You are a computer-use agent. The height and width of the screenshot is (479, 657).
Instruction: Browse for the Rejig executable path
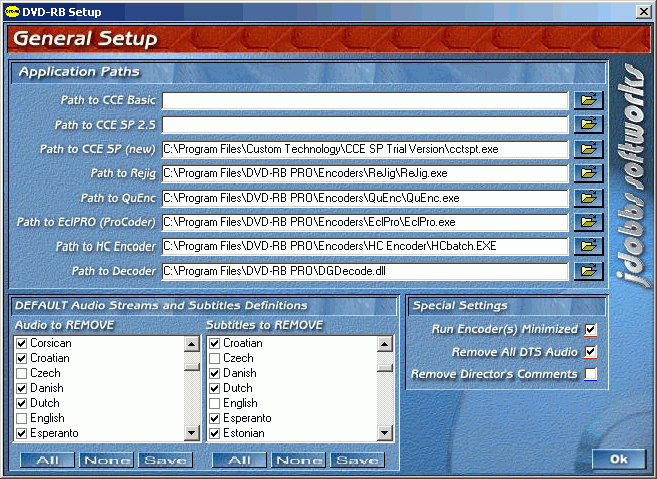click(x=588, y=173)
